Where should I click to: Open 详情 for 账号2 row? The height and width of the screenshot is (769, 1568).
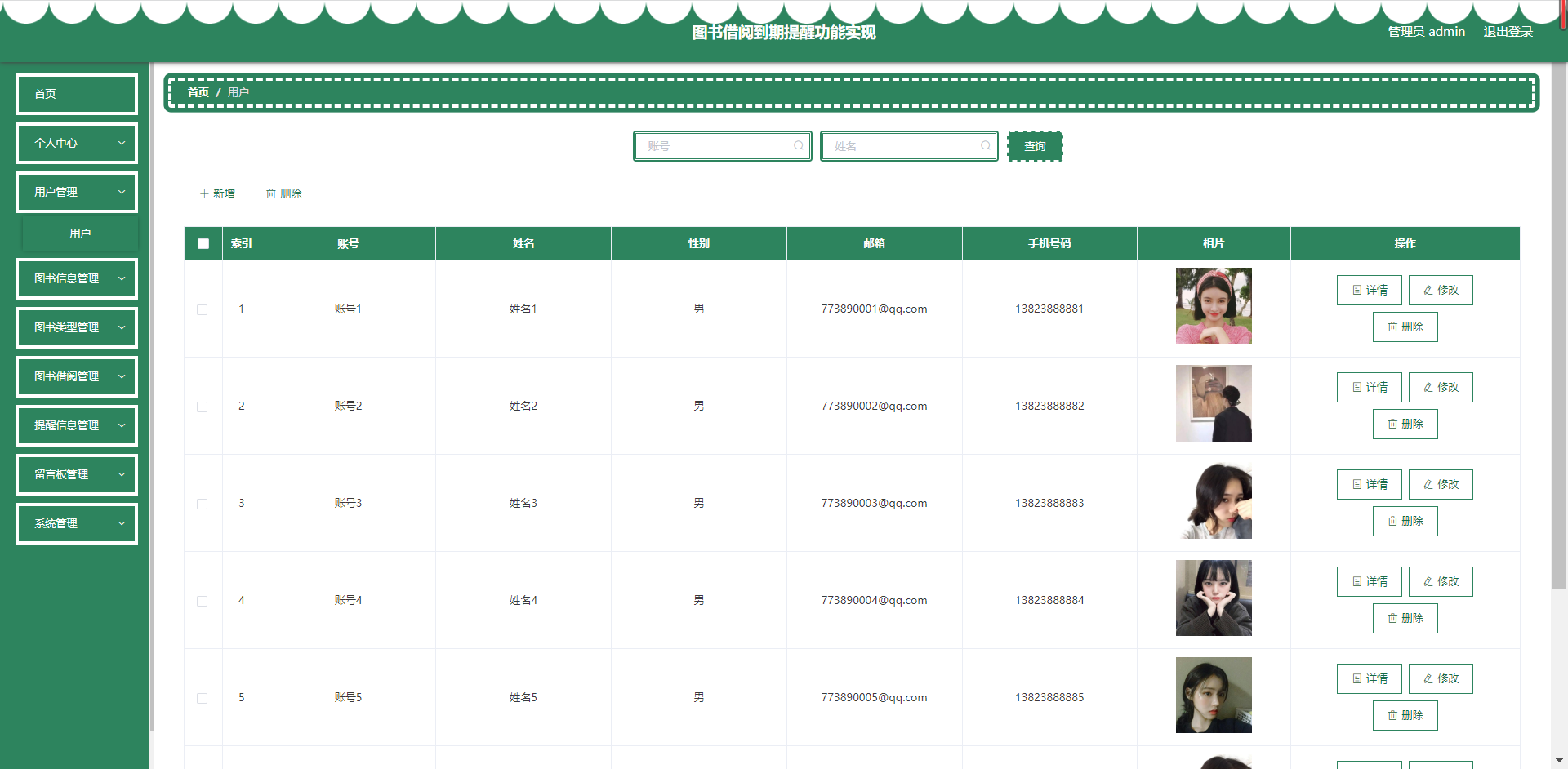[1369, 387]
